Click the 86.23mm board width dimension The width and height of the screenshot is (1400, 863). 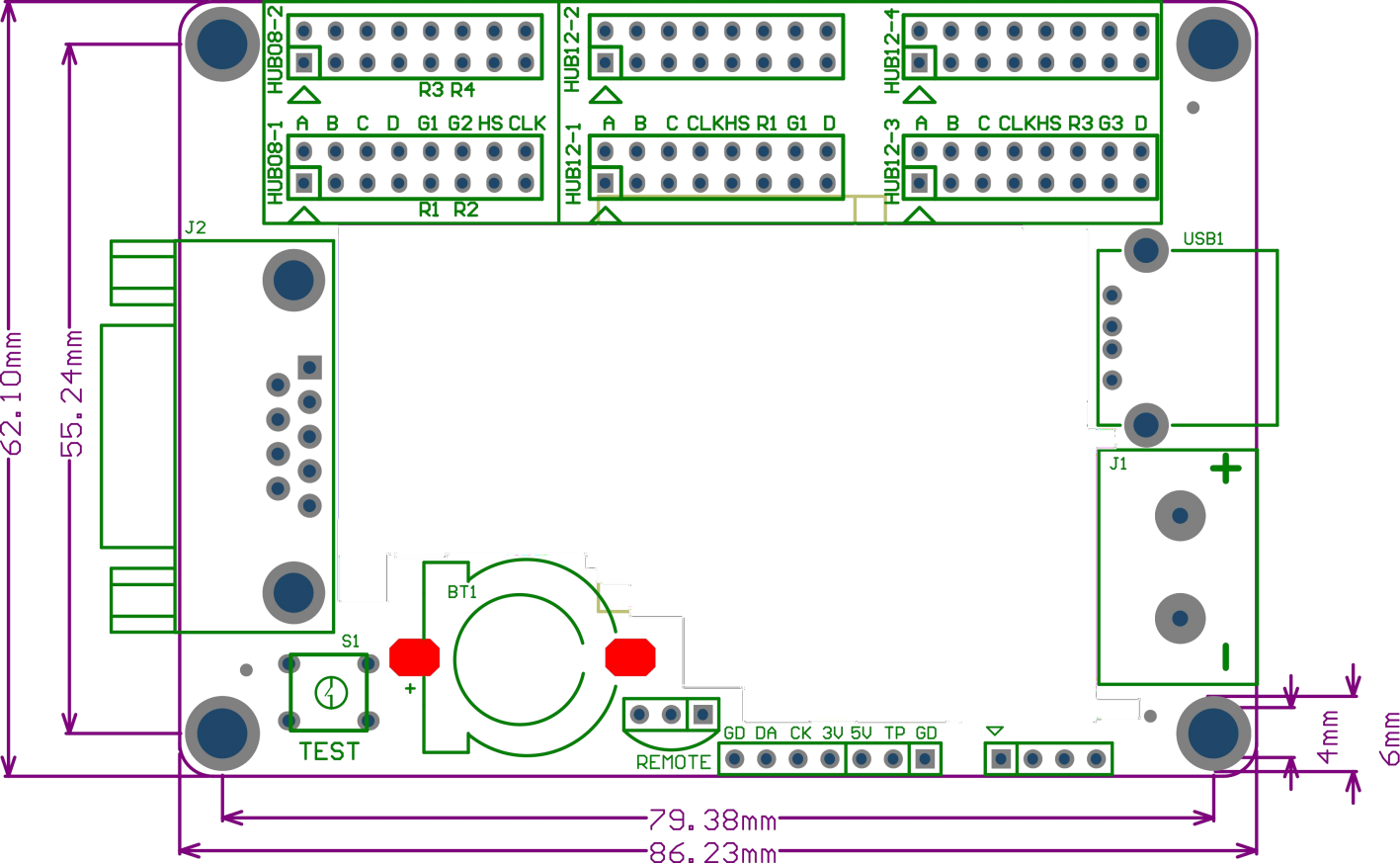712,852
